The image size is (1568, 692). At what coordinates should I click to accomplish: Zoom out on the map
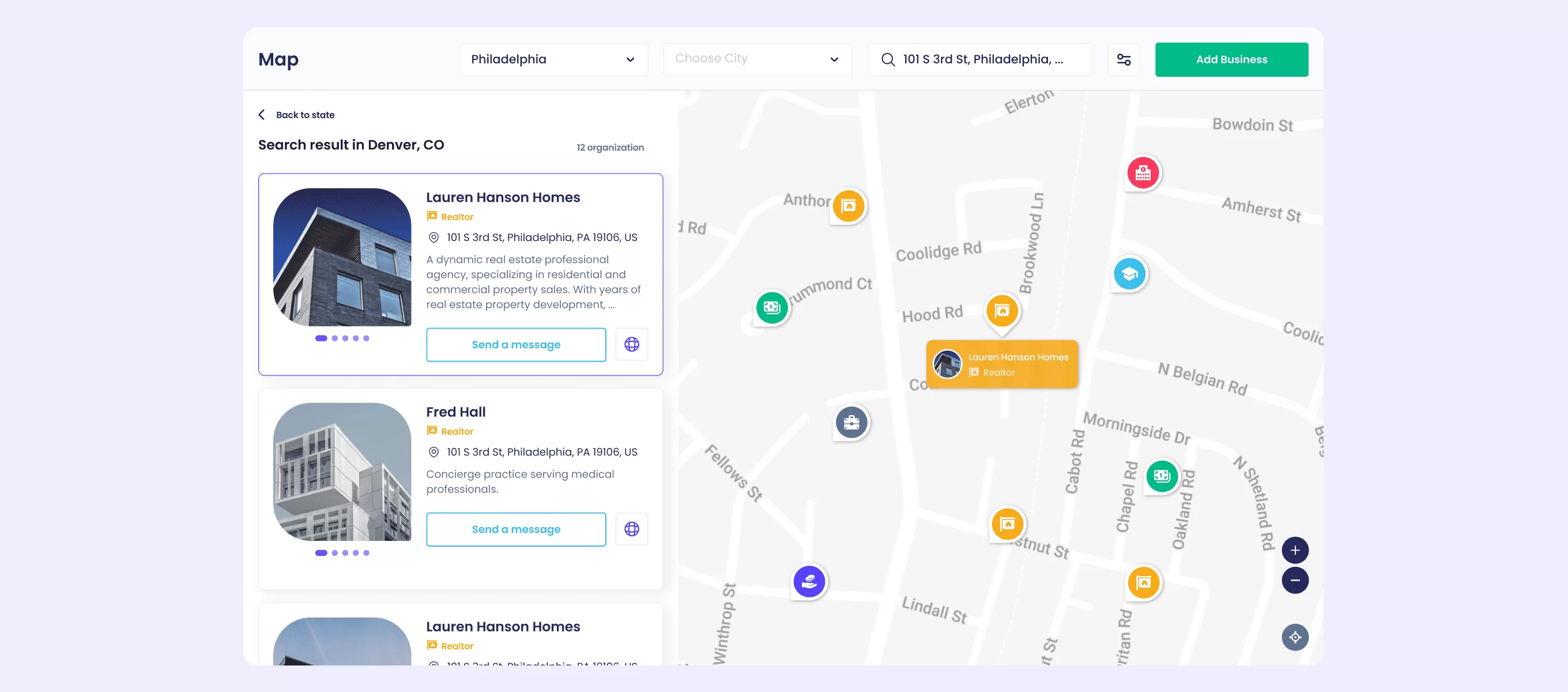tap(1295, 581)
